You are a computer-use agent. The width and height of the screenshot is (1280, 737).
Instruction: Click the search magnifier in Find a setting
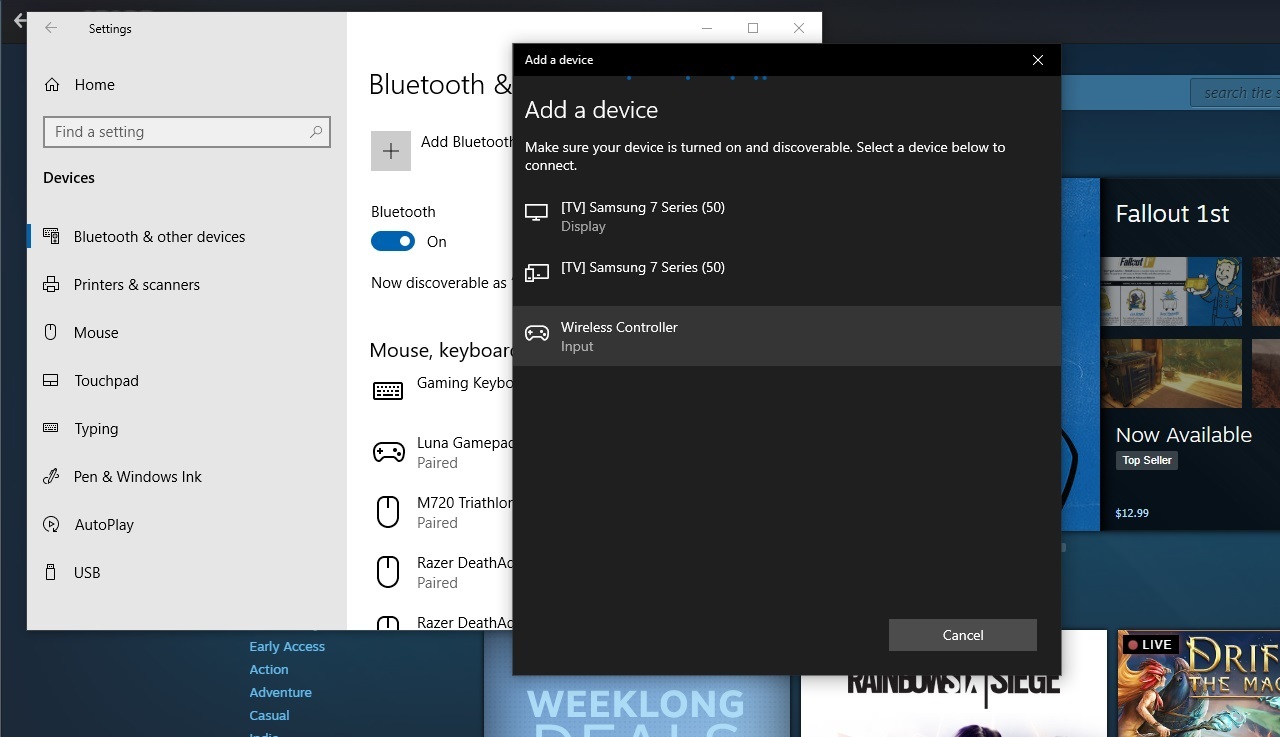coord(316,132)
